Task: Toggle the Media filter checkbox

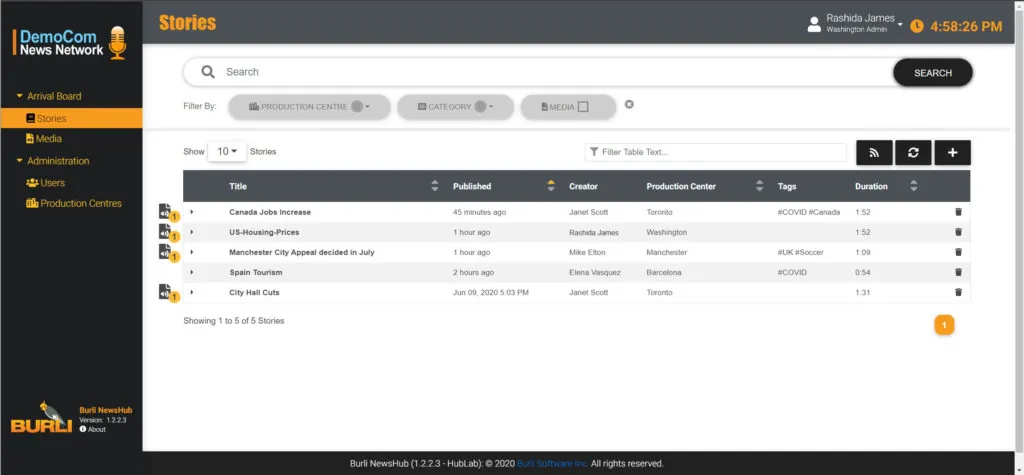Action: click(x=583, y=107)
